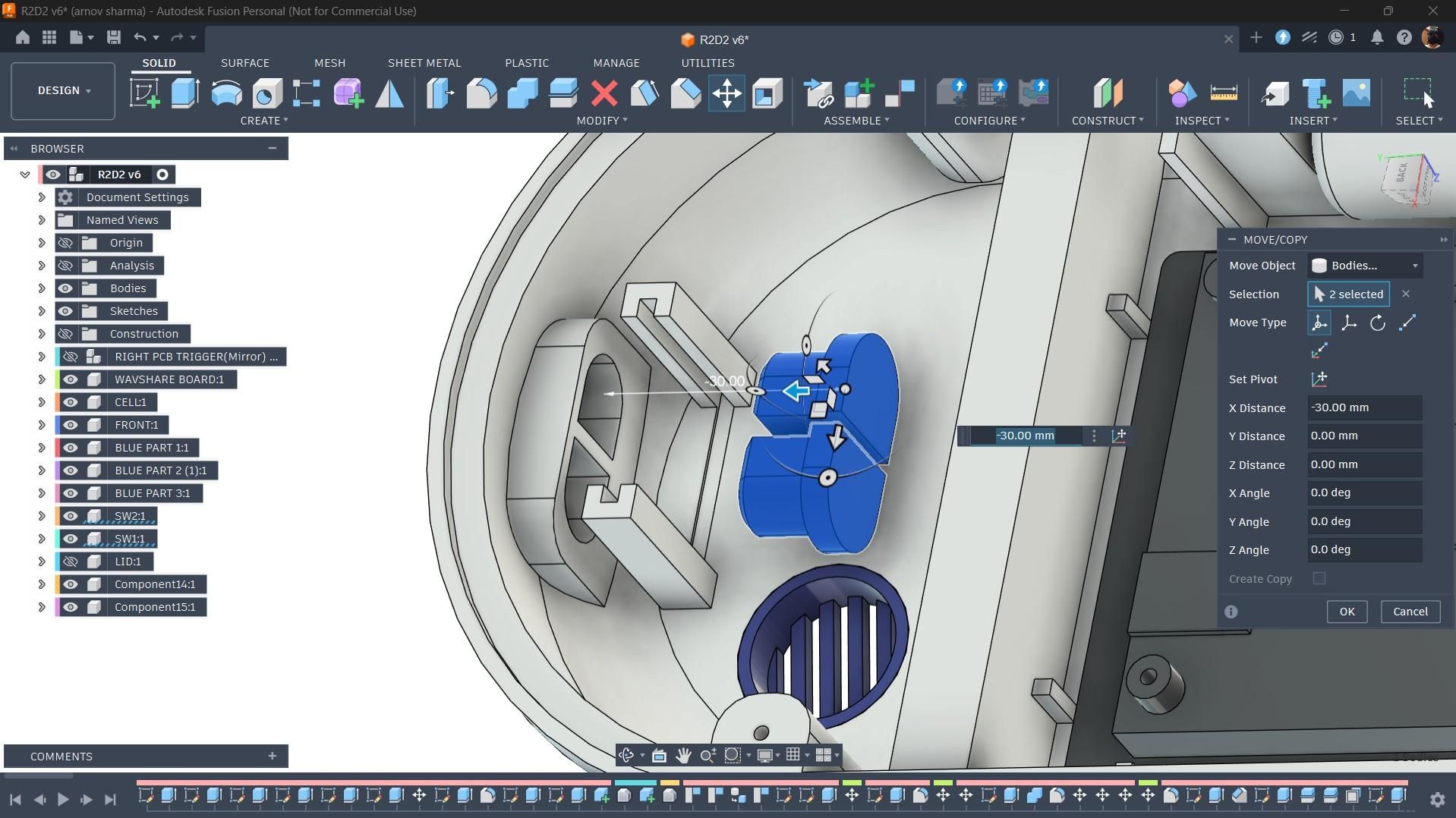
Task: Confirm the move with OK
Action: (1347, 612)
